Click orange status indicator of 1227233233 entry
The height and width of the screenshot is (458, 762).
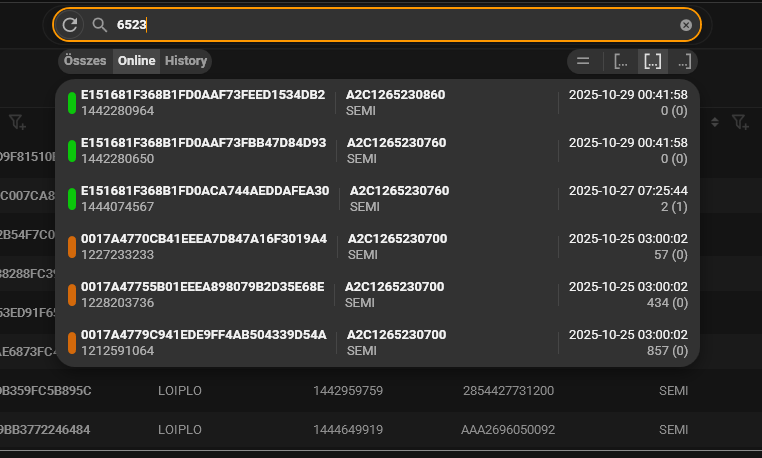[x=72, y=246]
